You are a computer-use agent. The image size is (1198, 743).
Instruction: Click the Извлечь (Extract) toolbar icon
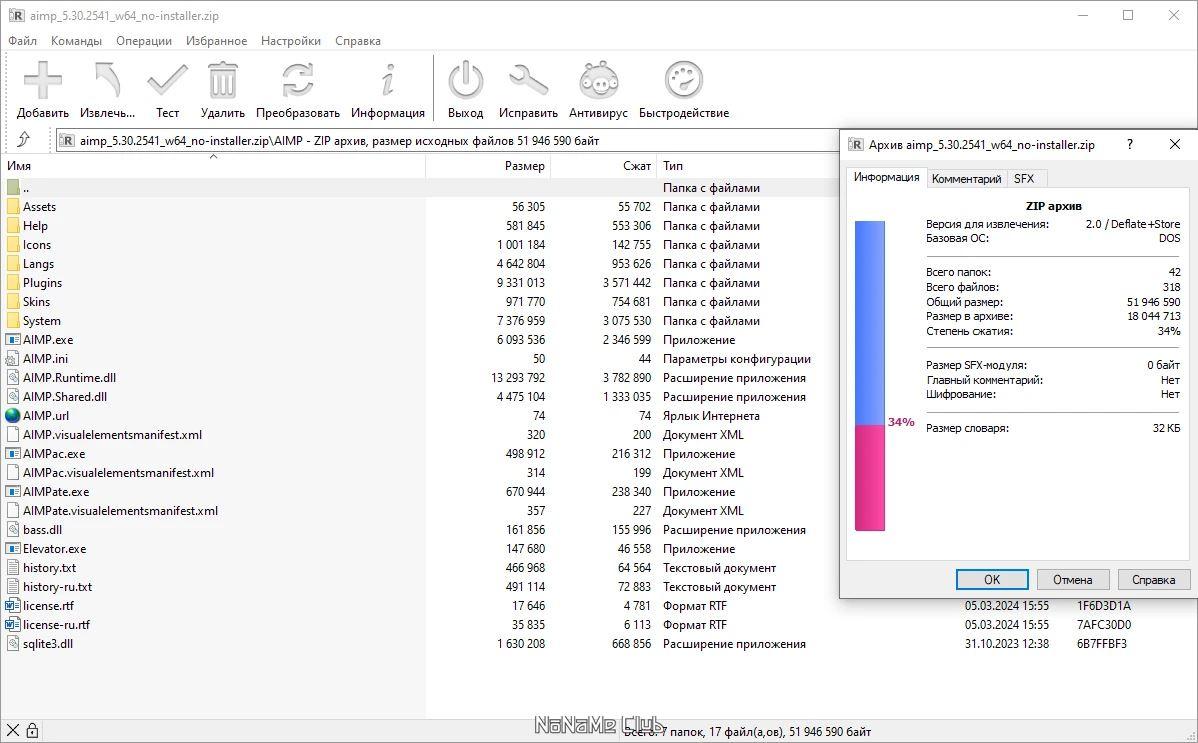pyautogui.click(x=107, y=80)
